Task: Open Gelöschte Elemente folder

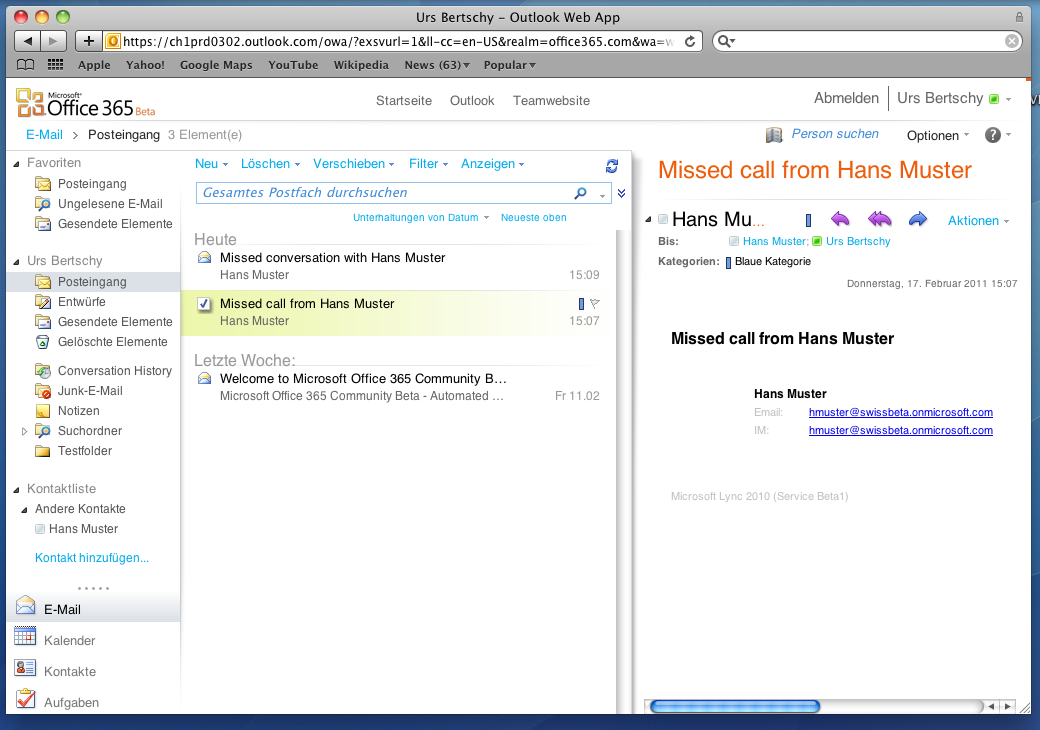Action: tap(112, 341)
